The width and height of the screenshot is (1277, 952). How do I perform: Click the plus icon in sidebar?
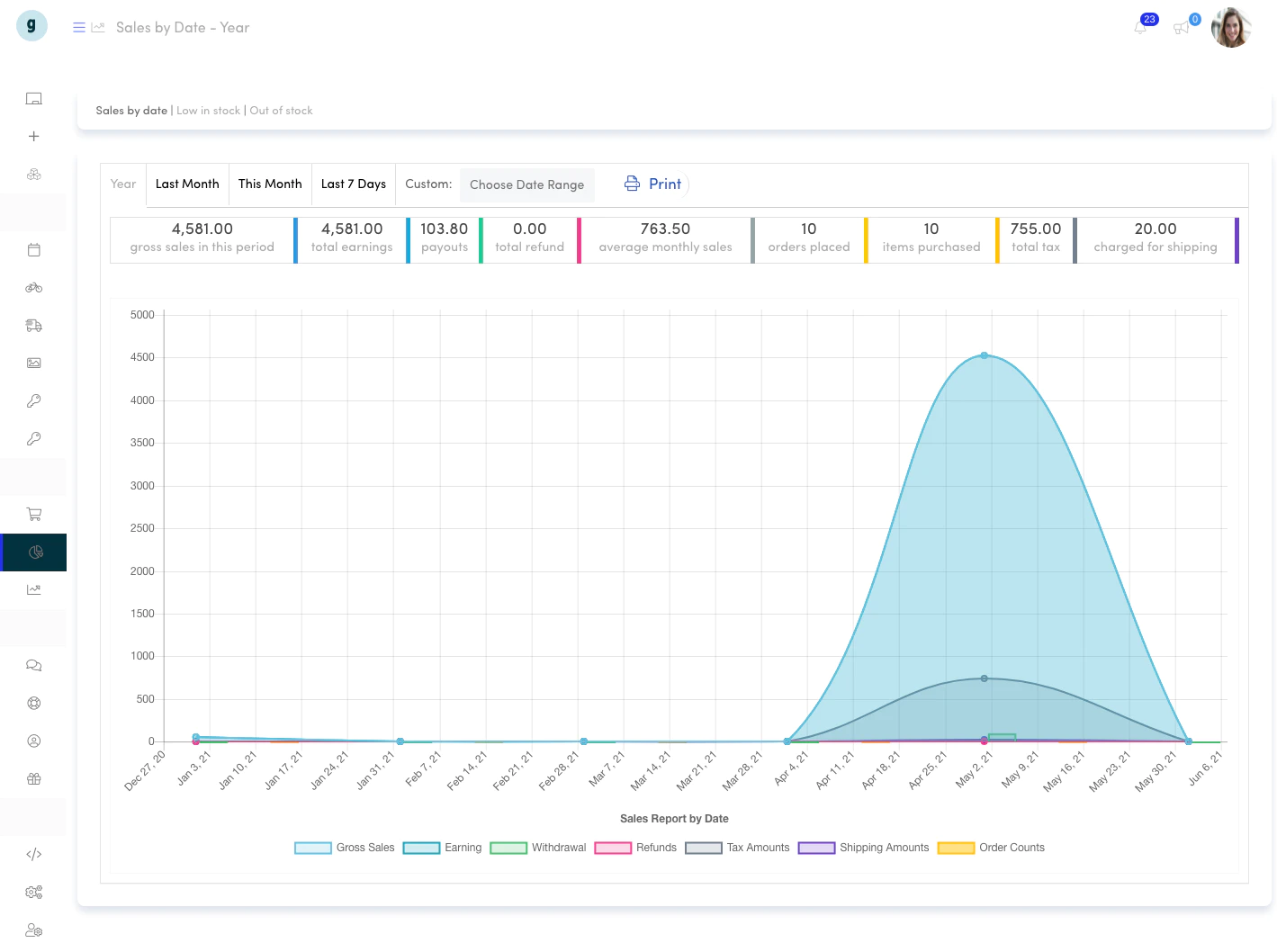pyautogui.click(x=34, y=137)
